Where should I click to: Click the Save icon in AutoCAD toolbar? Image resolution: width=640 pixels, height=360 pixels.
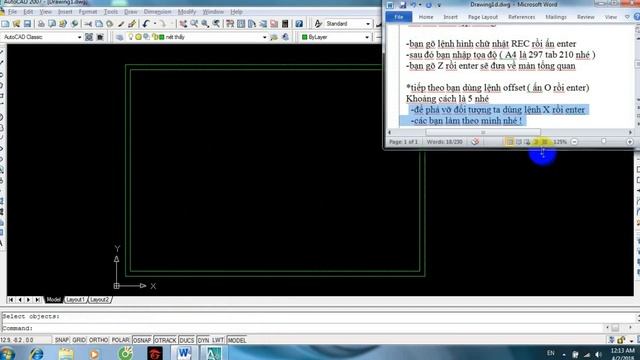click(27, 24)
